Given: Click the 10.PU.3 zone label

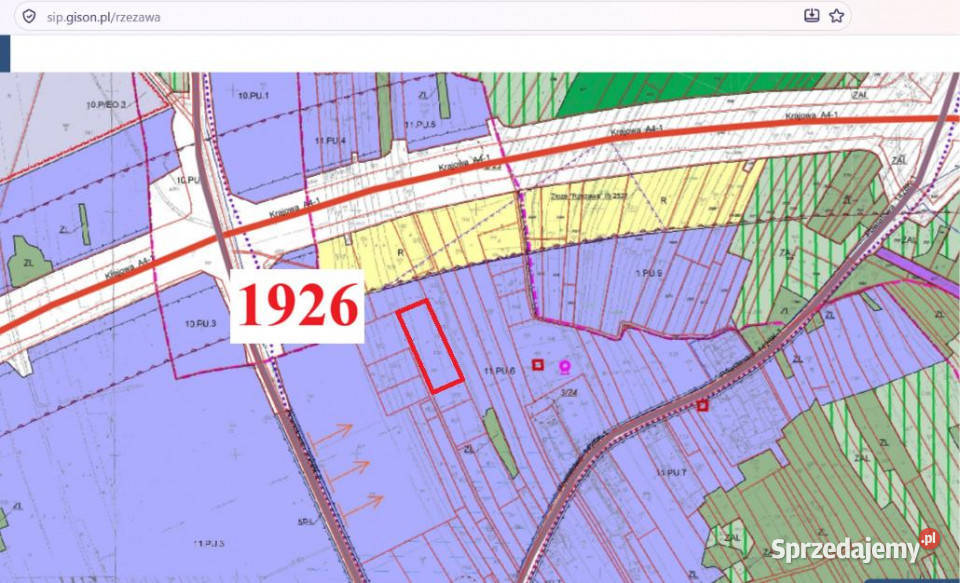Looking at the screenshot, I should [200, 323].
